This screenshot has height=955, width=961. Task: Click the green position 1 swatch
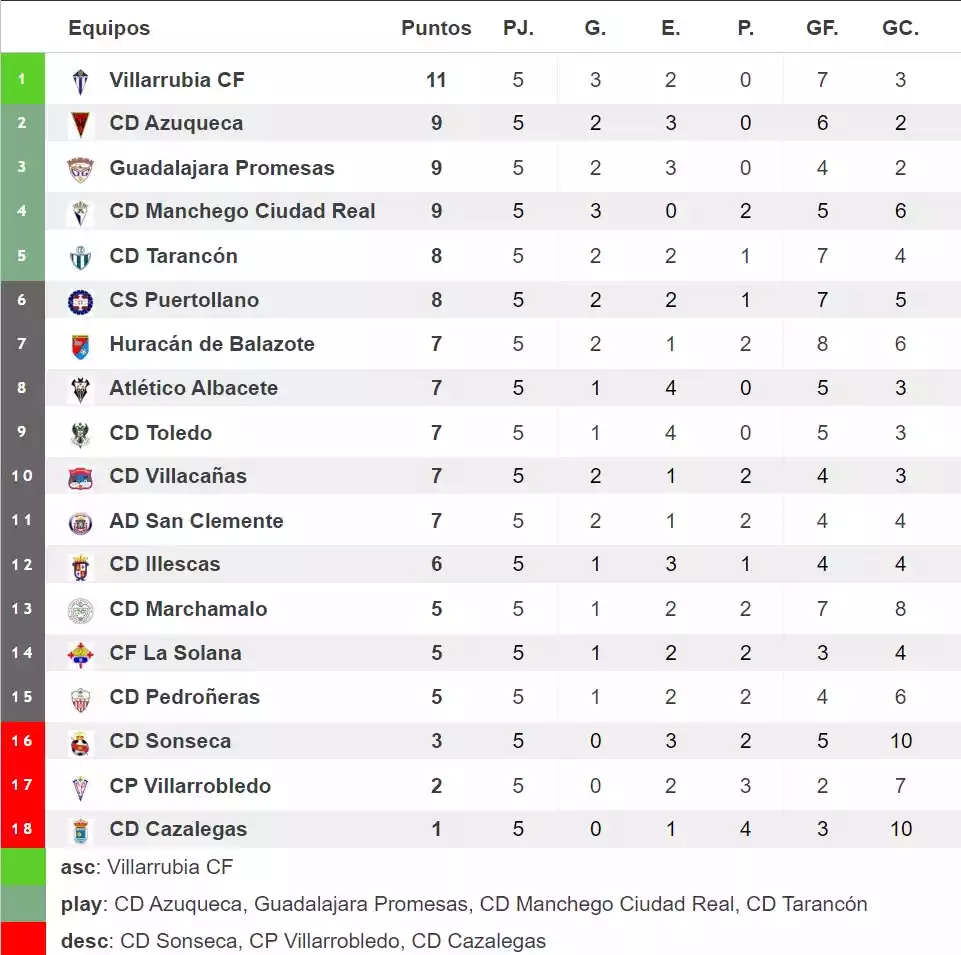[22, 79]
